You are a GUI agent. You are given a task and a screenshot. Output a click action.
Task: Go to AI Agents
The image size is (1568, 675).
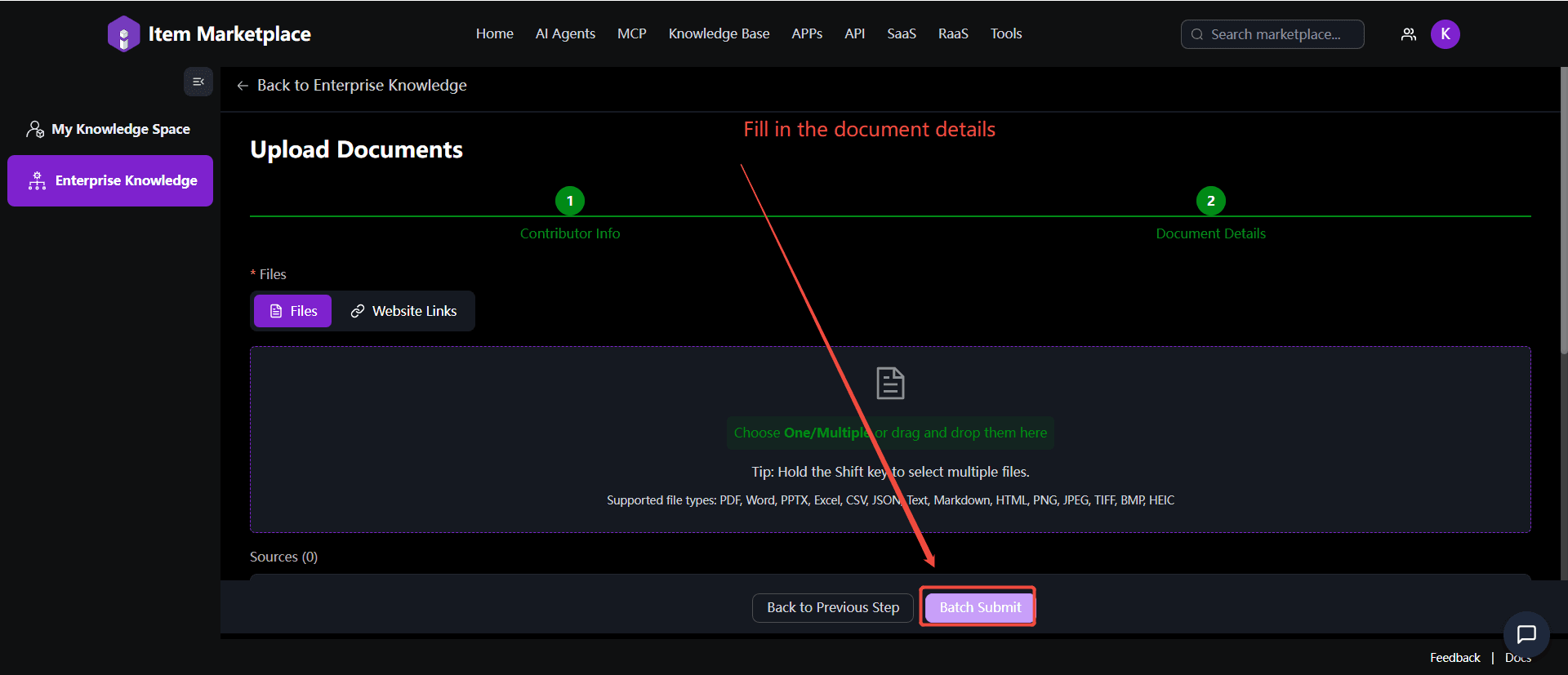click(x=565, y=33)
